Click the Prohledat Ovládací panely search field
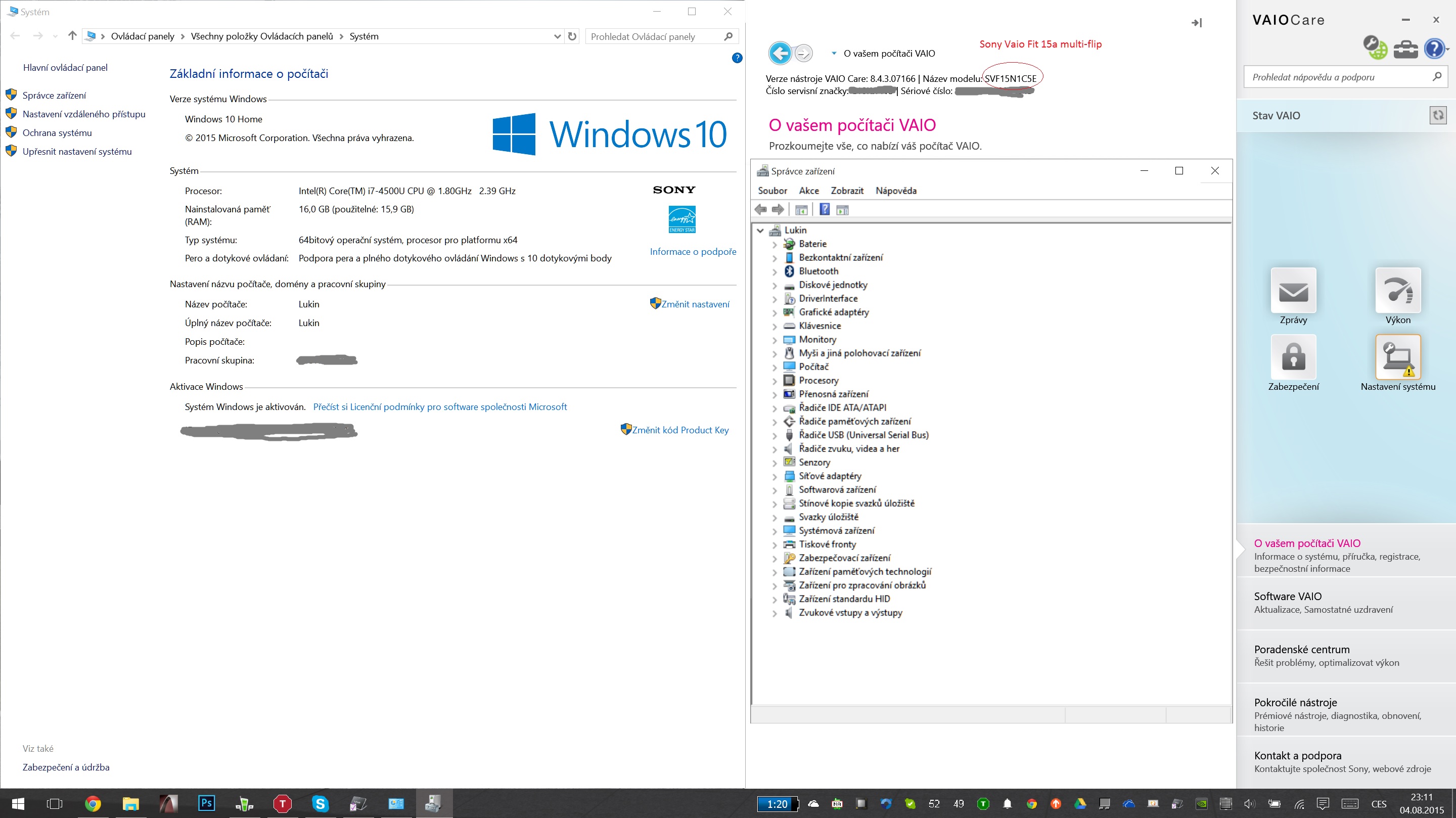 662,36
